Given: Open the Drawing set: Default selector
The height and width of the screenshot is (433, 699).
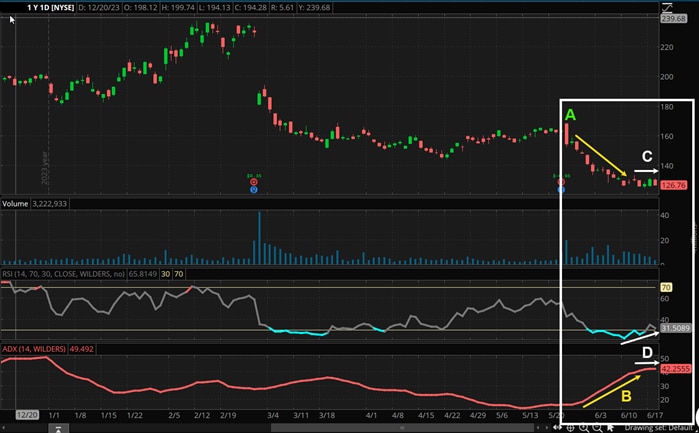Looking at the screenshot, I should [659, 428].
